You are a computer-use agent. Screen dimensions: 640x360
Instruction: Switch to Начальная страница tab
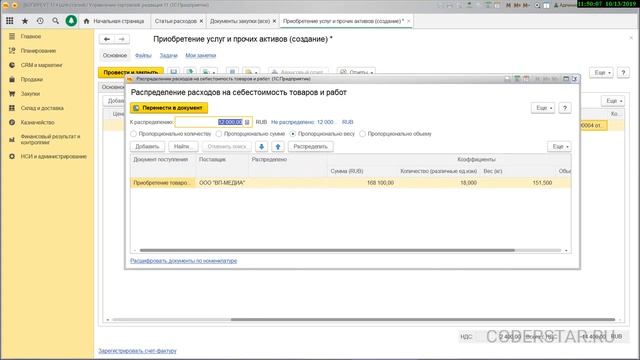[x=114, y=21]
